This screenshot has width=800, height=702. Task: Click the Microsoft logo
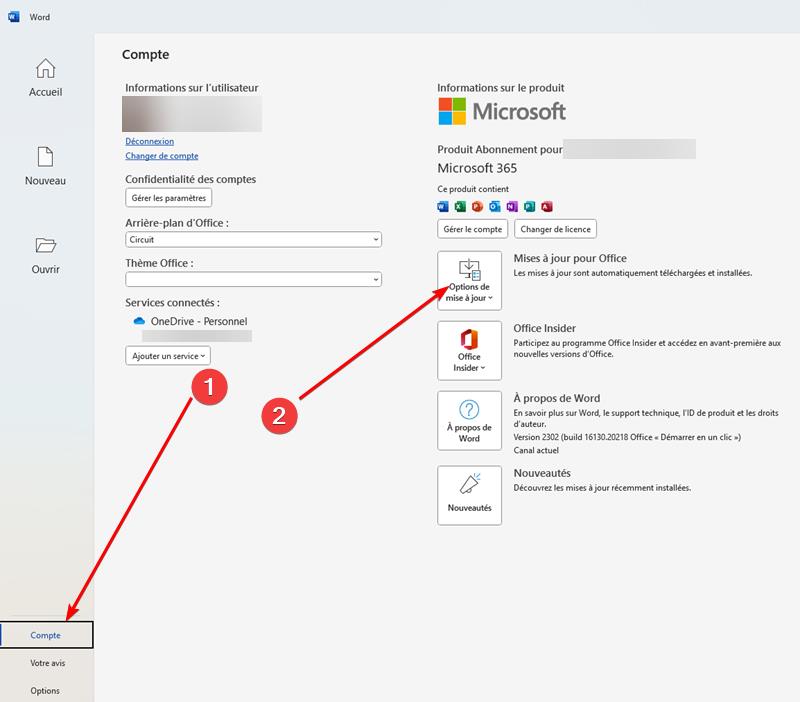coord(502,111)
